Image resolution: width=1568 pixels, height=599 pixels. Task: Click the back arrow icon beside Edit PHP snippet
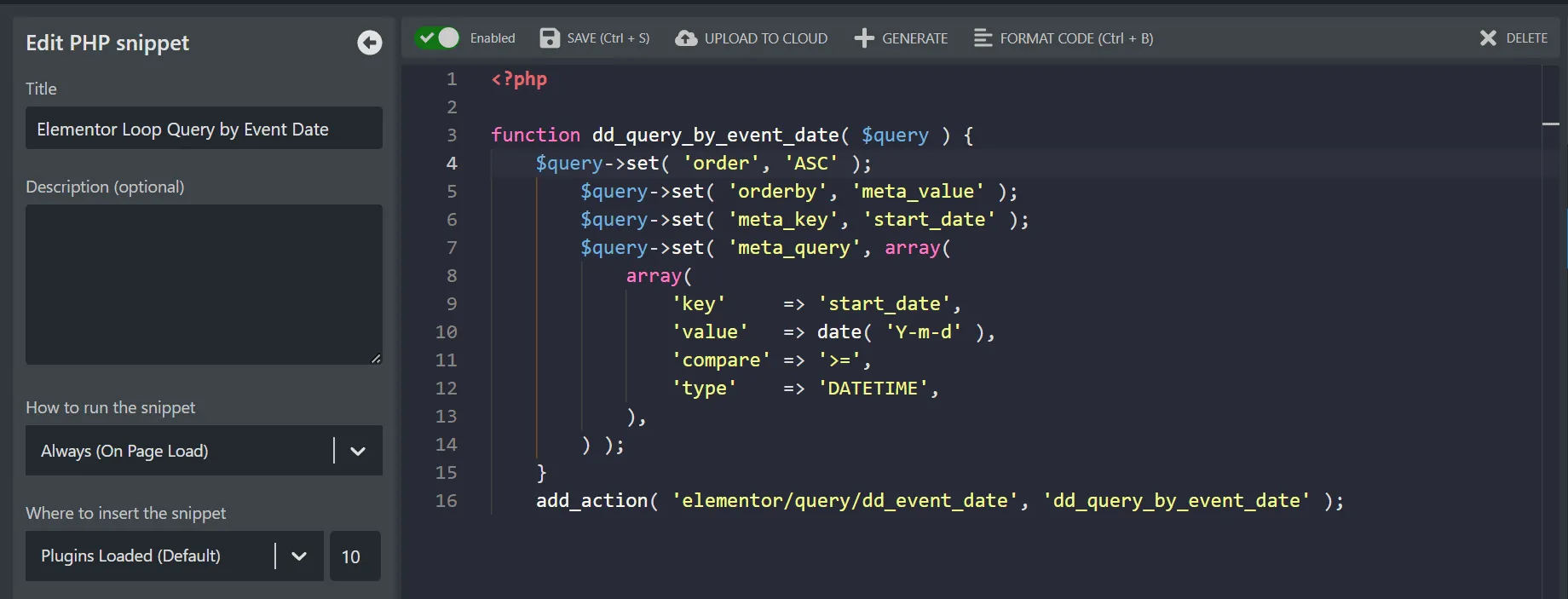point(369,43)
